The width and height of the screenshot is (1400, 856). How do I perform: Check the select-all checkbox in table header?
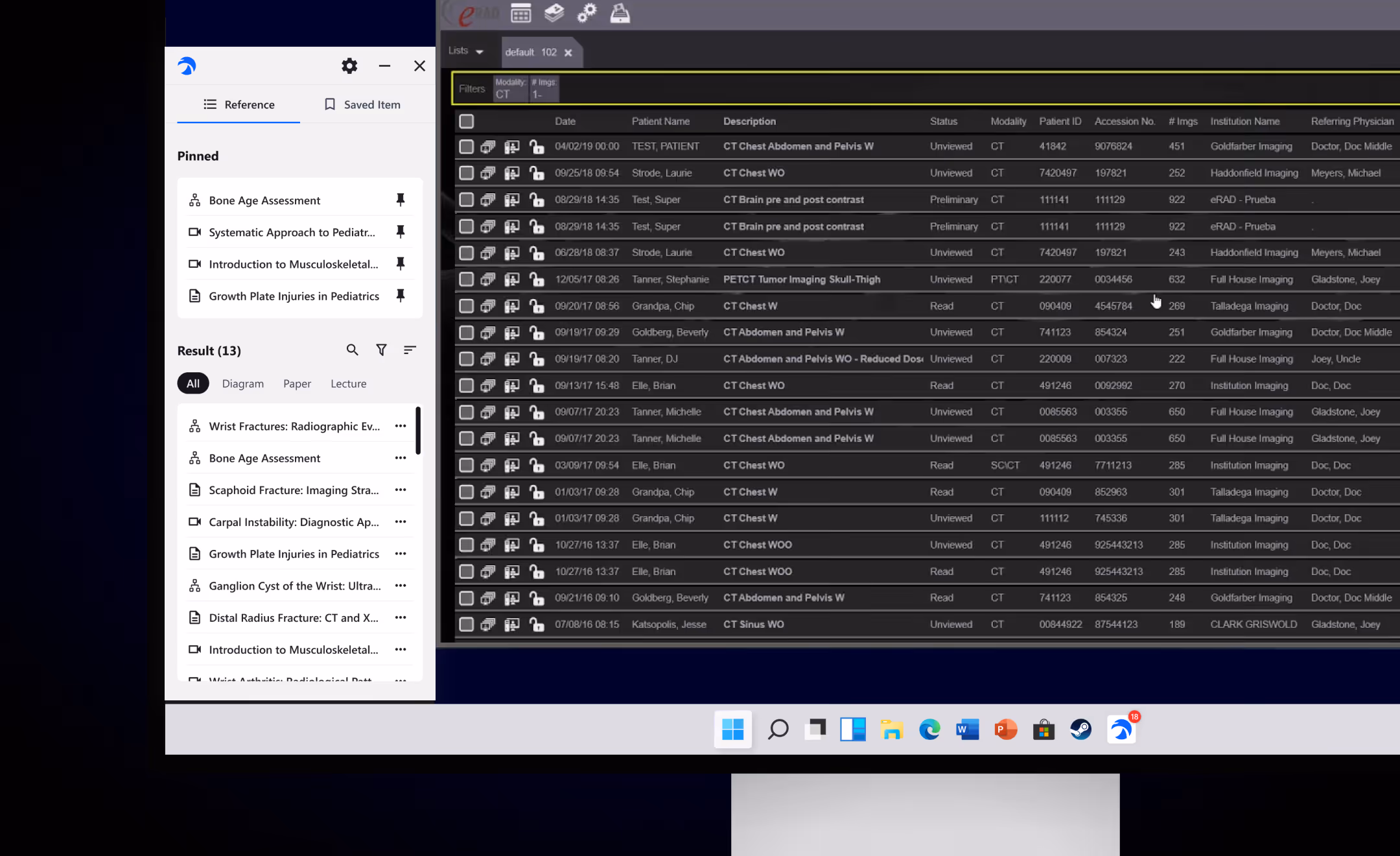[x=467, y=121]
